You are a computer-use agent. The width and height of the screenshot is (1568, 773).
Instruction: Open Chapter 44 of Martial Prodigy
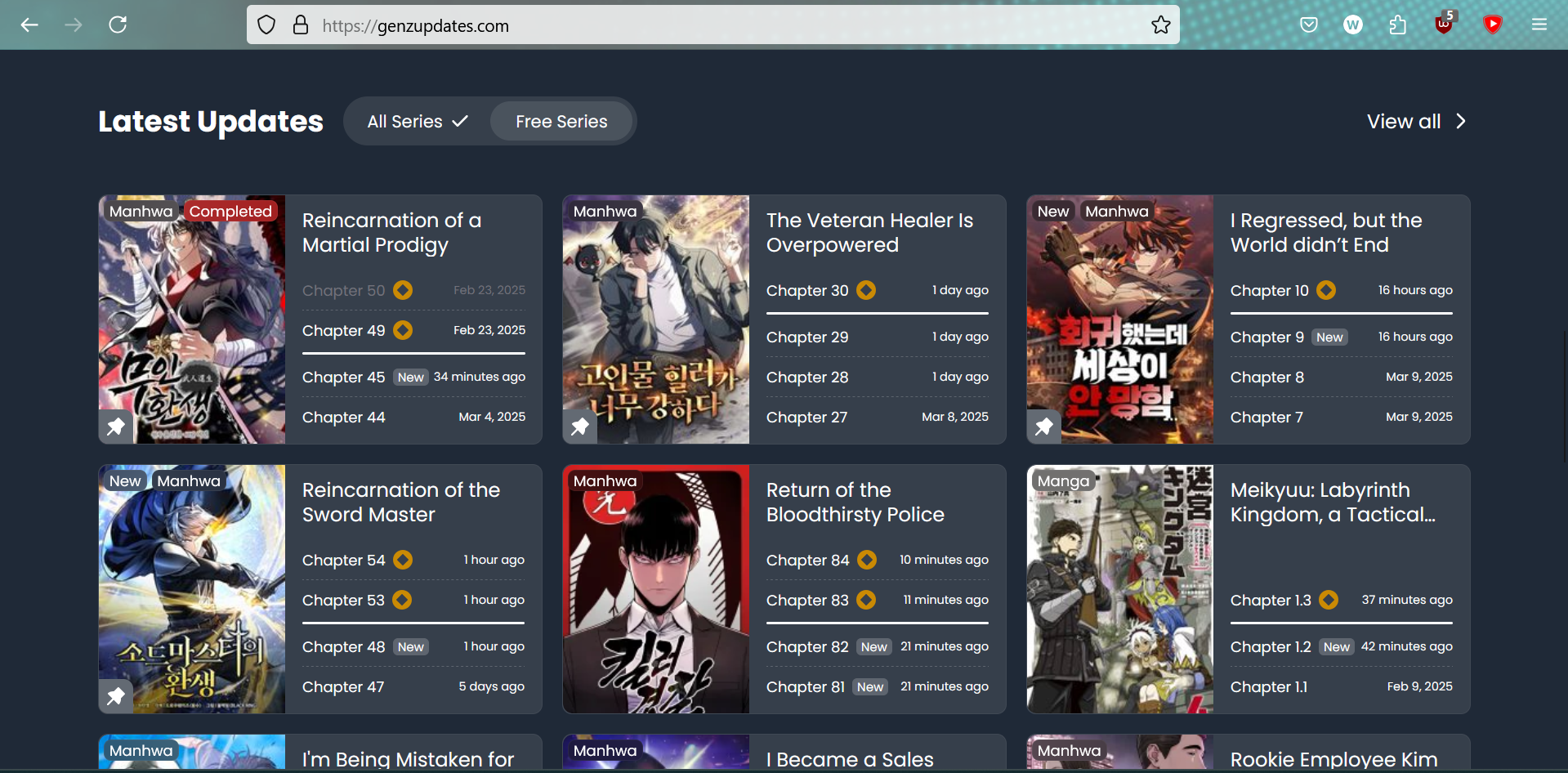(343, 418)
